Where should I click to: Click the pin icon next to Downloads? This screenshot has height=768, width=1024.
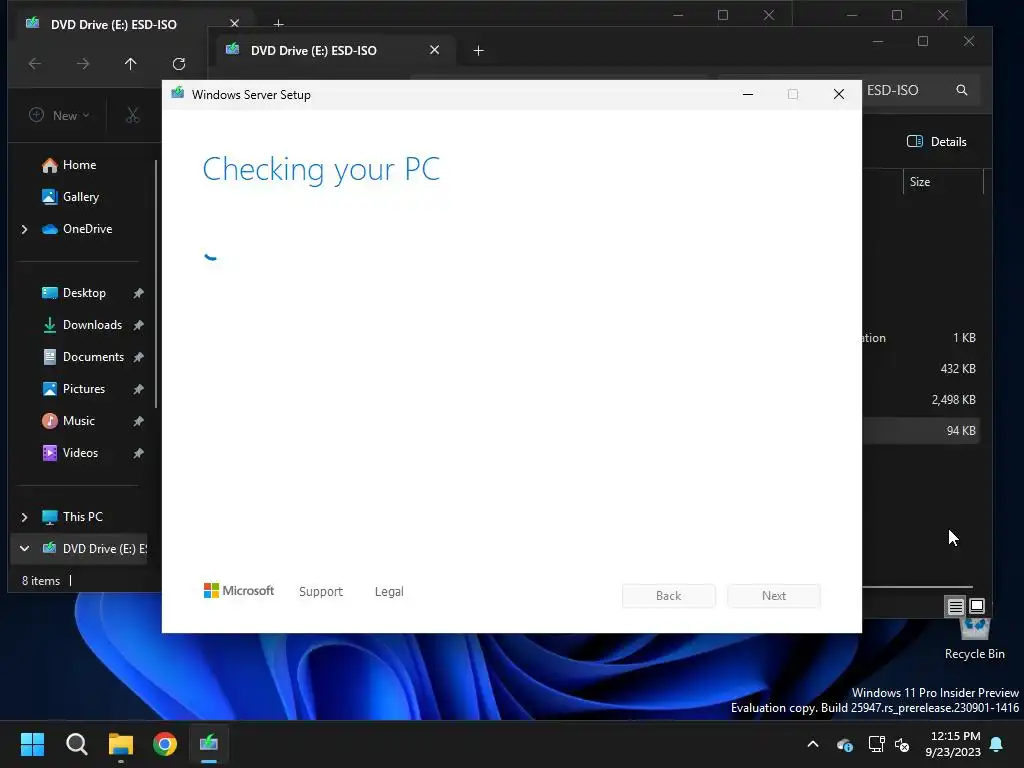pyautogui.click(x=138, y=325)
